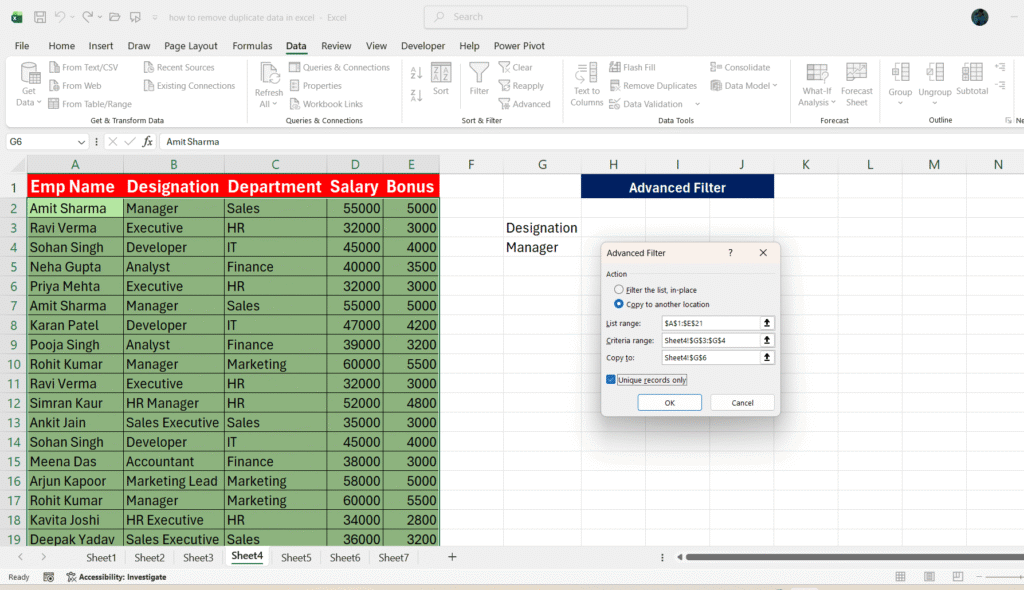Toggle the Filter funnel button

(479, 79)
